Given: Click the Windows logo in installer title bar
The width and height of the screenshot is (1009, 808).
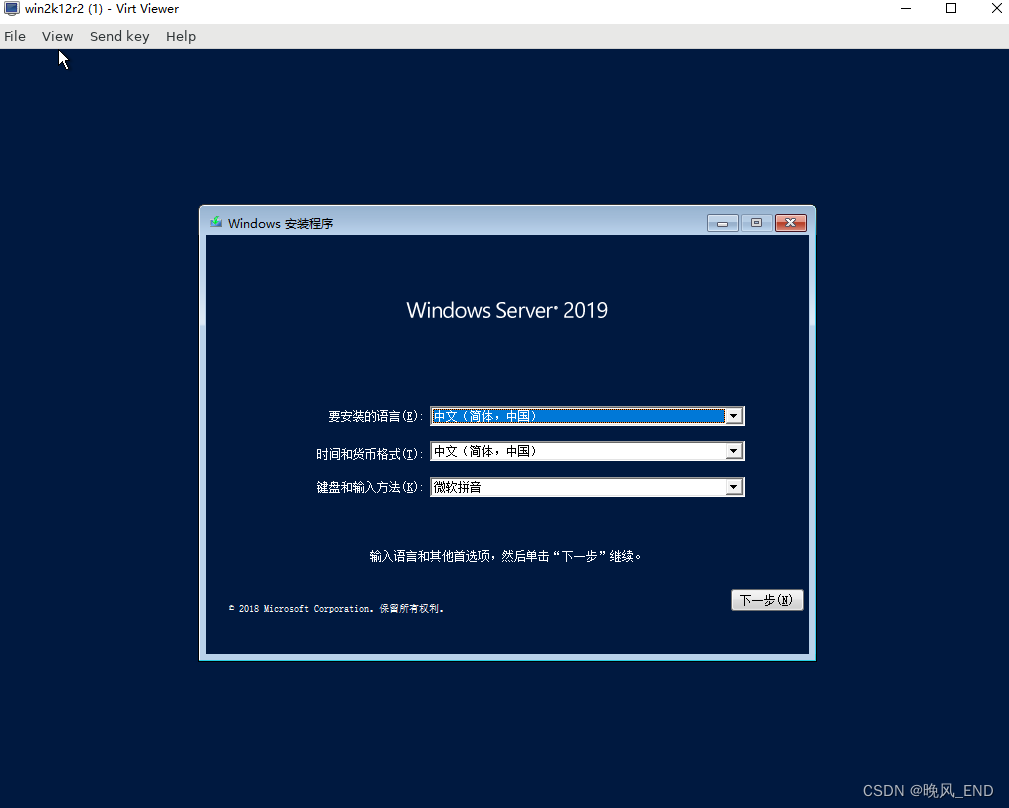Looking at the screenshot, I should click(215, 223).
